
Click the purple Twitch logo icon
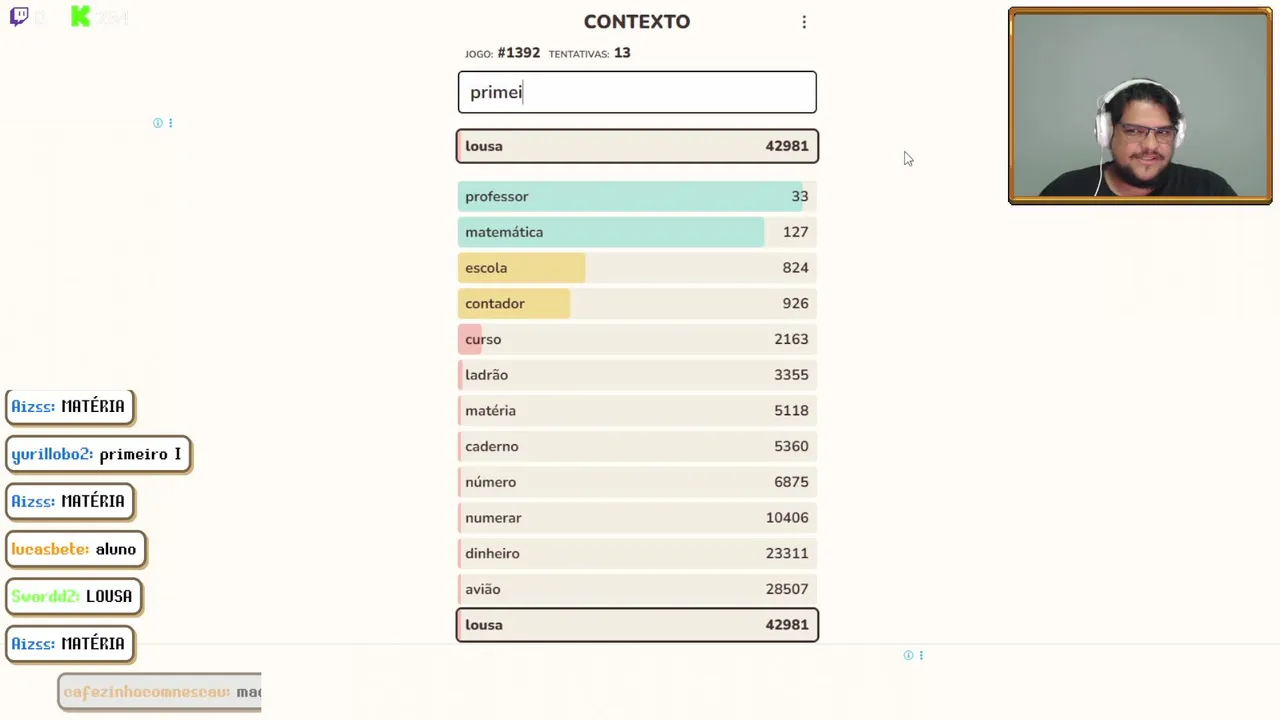19,16
